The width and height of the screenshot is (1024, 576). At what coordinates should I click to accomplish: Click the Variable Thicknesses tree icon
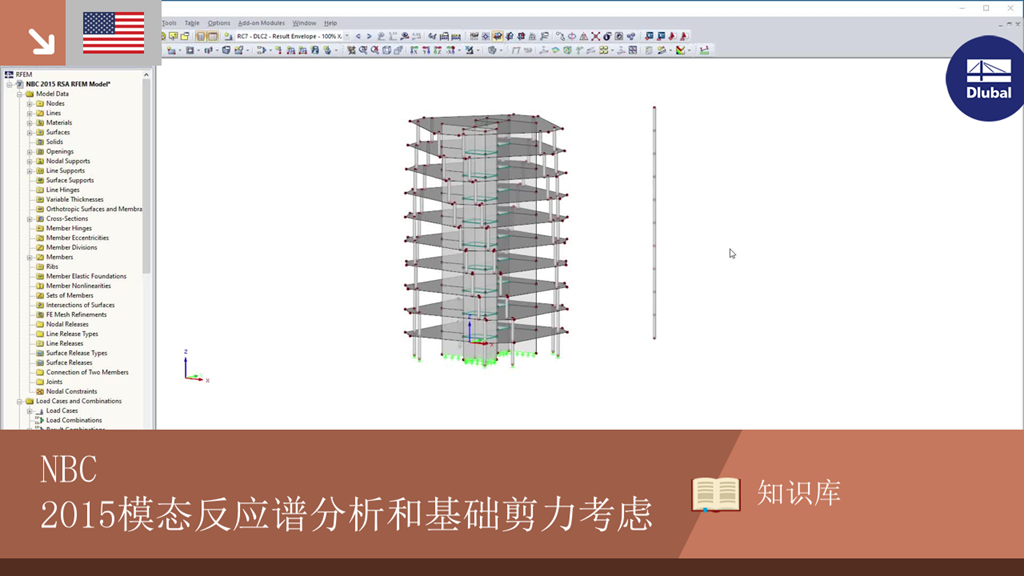40,199
